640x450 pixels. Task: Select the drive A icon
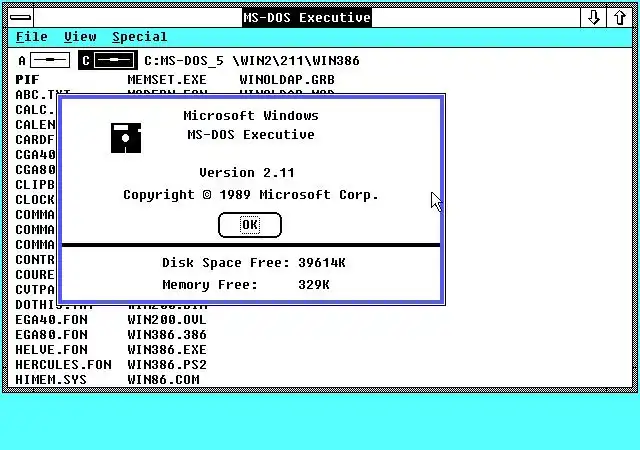click(44, 60)
